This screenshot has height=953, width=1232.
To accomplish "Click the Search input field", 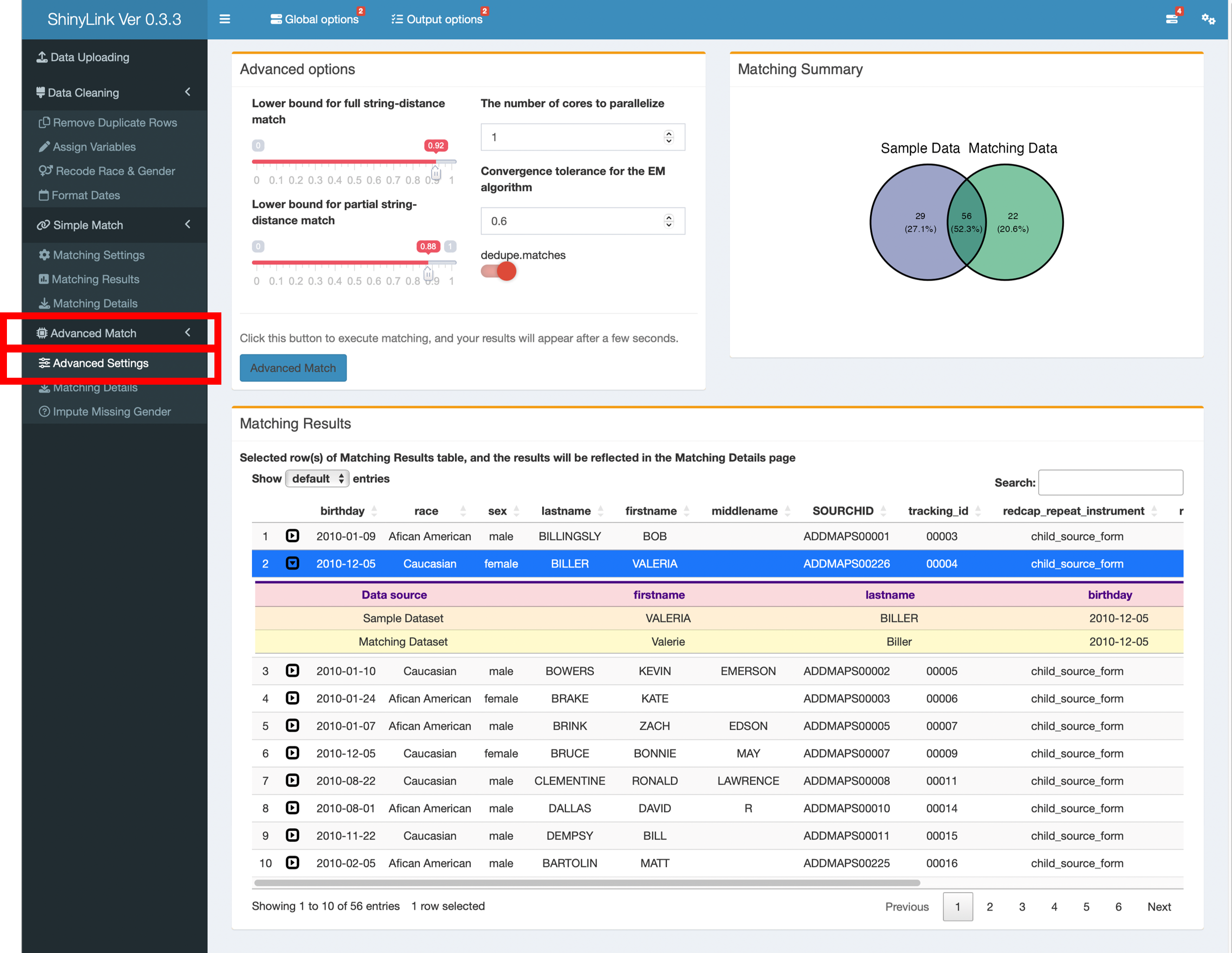I will click(x=1110, y=482).
